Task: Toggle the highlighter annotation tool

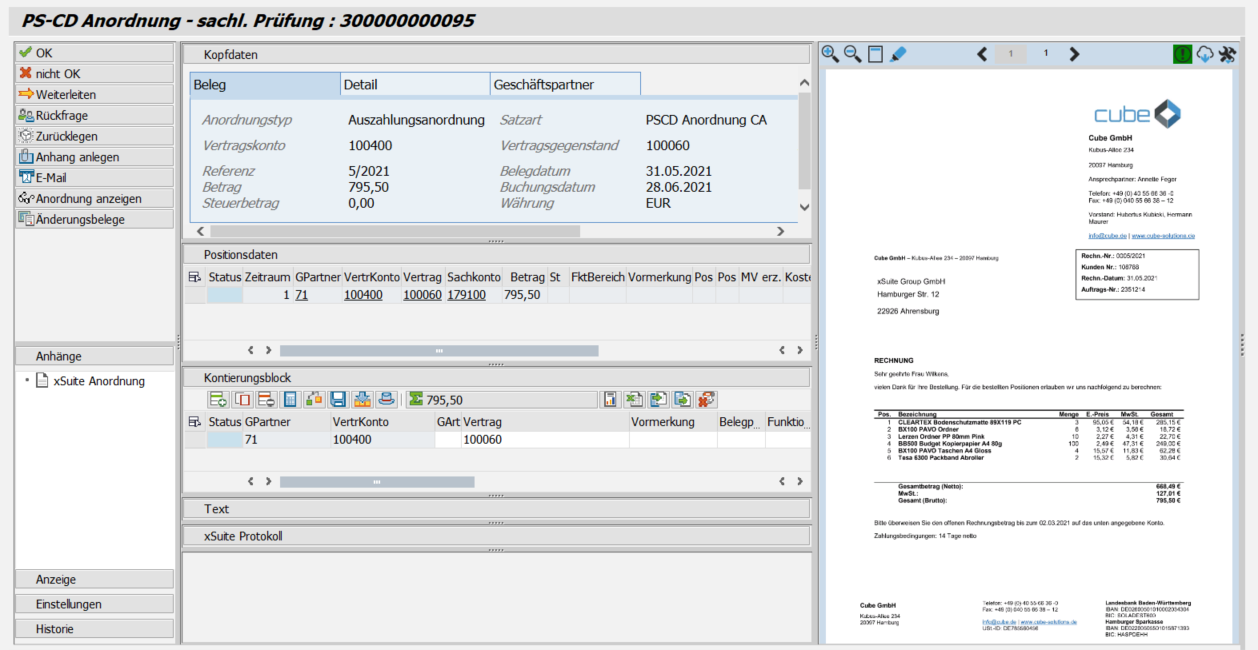Action: point(897,54)
